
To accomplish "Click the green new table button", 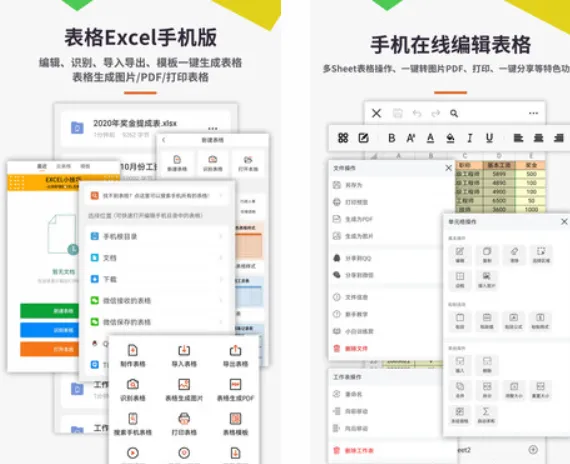I will (x=49, y=311).
